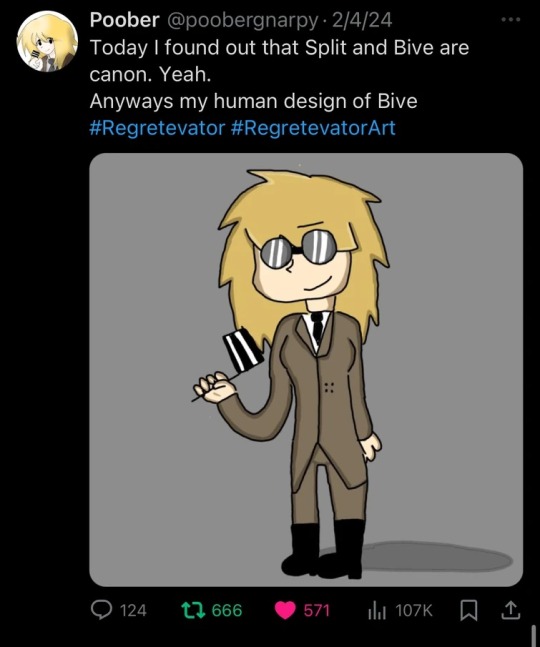The width and height of the screenshot is (540, 647).
Task: Toggle the green retweet icon
Action: click(x=193, y=610)
